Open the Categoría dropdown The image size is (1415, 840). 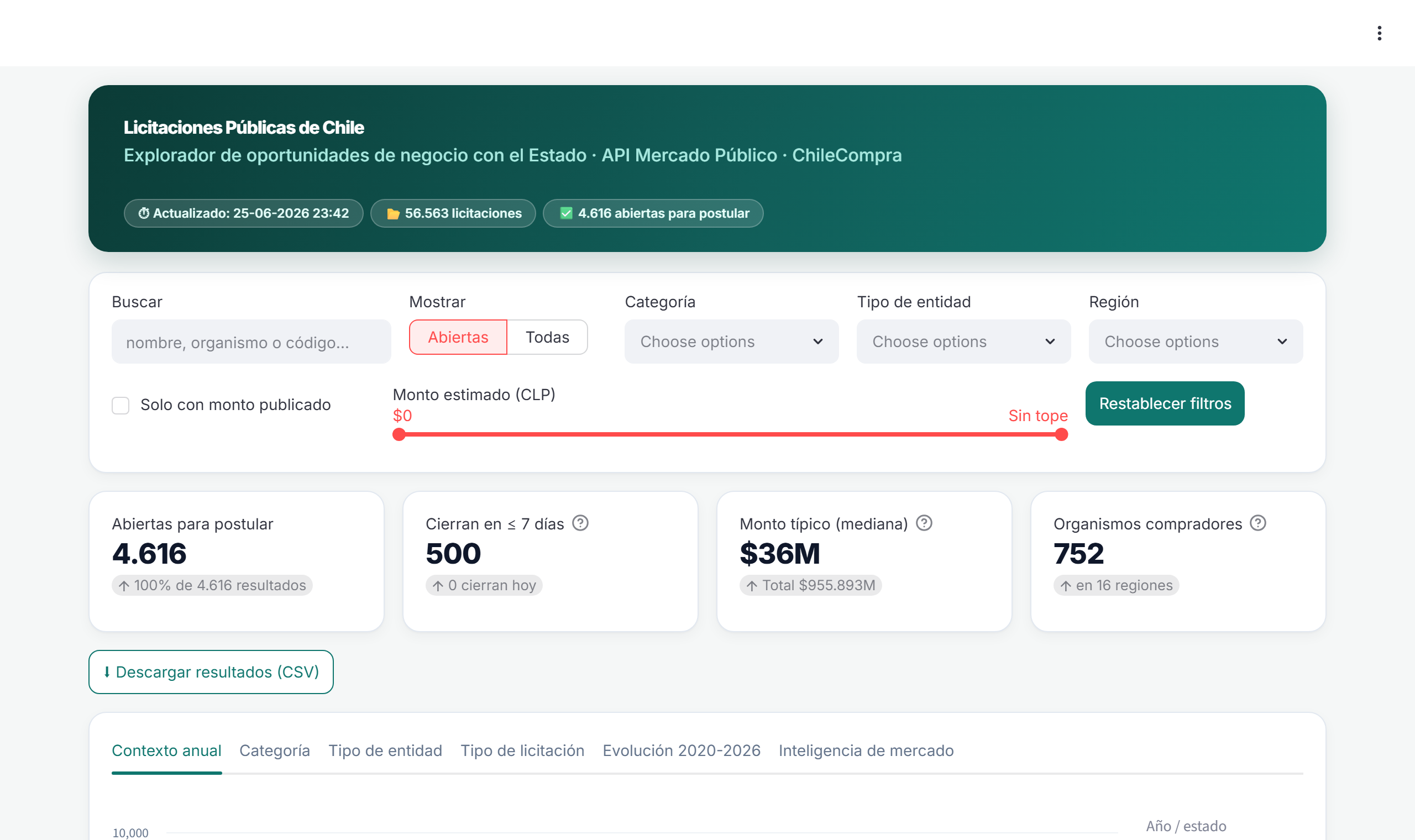(731, 342)
